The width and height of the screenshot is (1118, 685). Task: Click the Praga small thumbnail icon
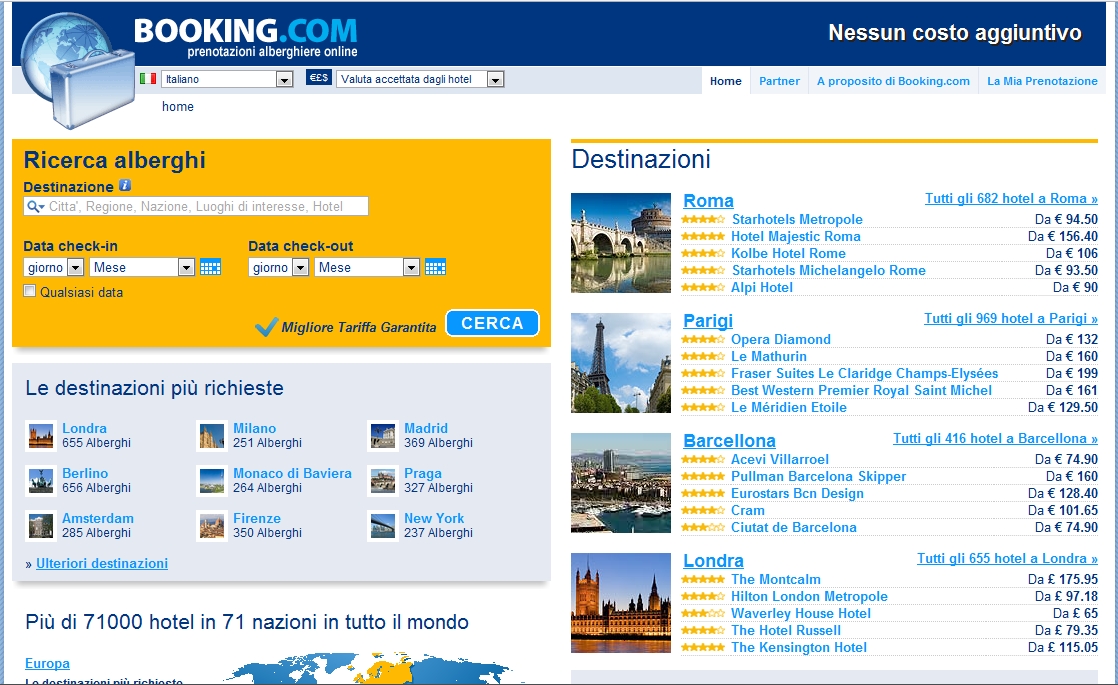coord(383,480)
